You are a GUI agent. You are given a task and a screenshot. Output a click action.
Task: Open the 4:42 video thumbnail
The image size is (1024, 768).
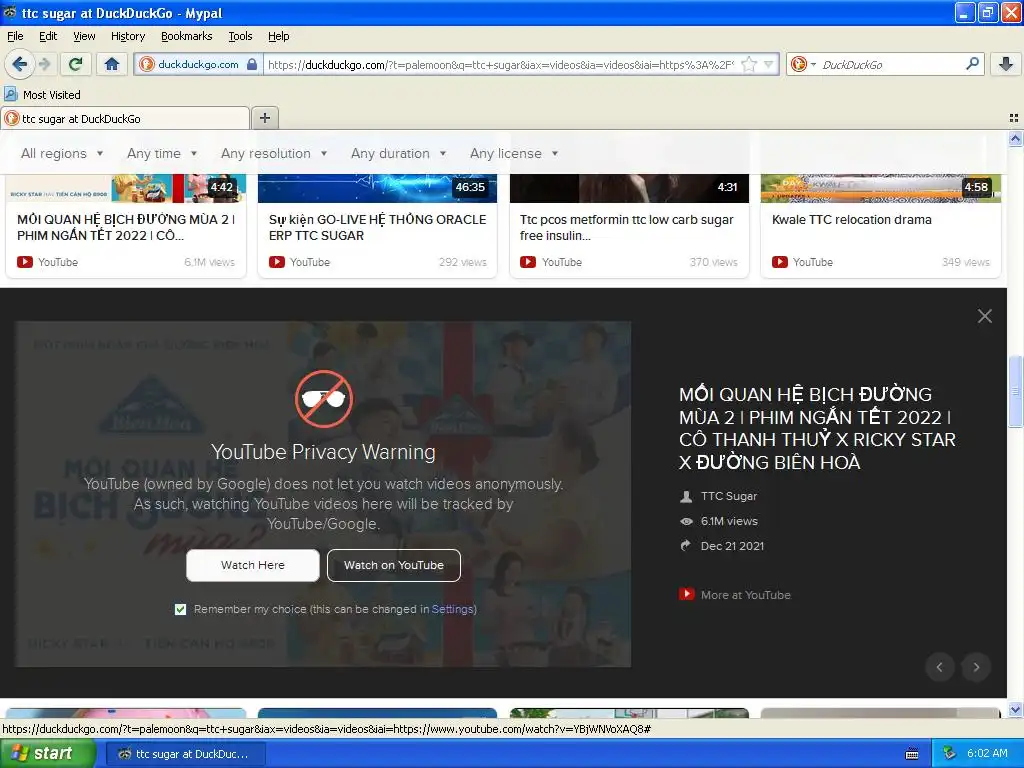coord(126,188)
